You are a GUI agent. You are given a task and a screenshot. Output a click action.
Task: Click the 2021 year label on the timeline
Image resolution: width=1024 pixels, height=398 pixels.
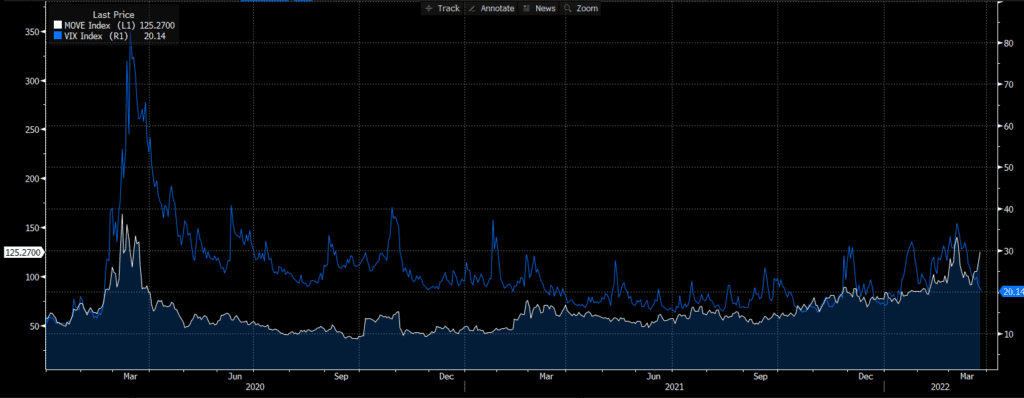673,387
